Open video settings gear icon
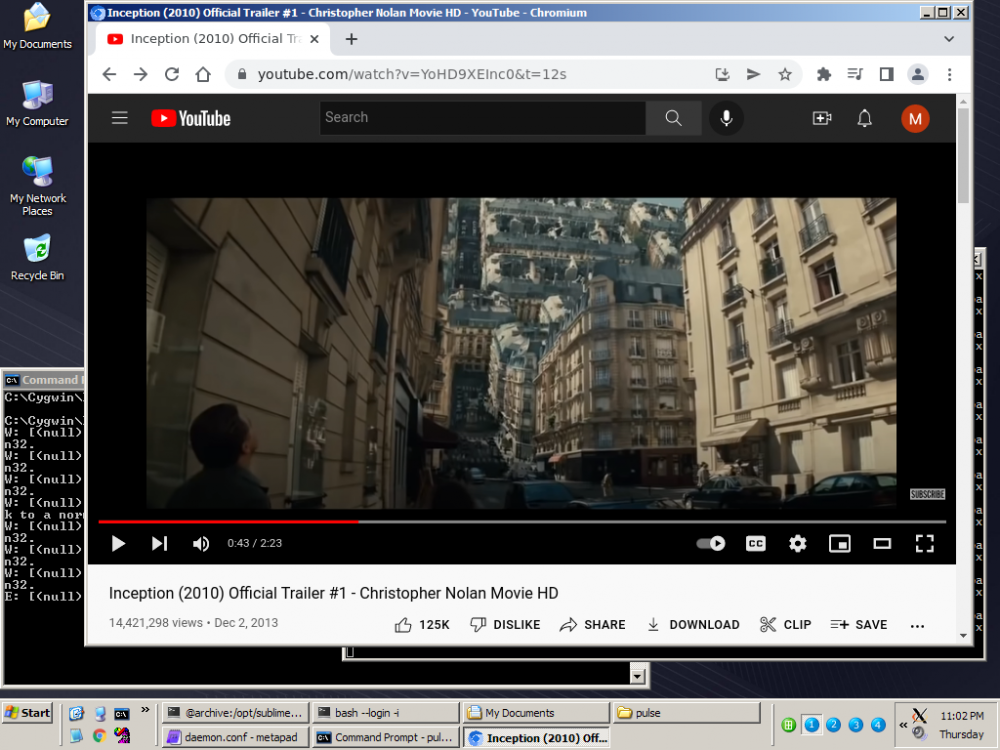 pos(797,543)
